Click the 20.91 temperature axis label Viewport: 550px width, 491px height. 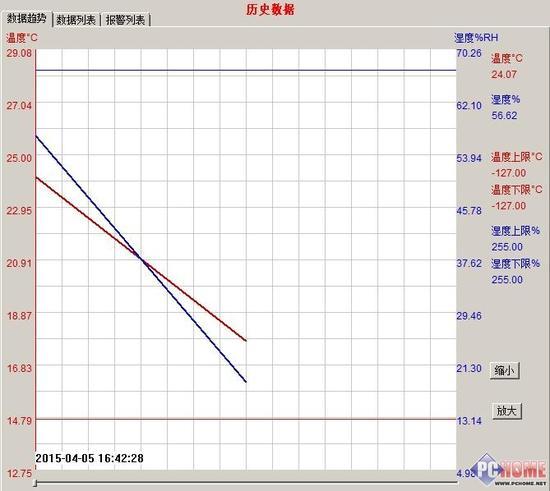19,263
